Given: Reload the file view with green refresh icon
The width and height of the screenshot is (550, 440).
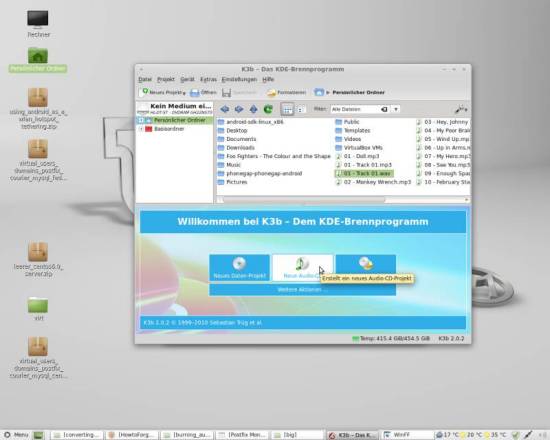Looking at the screenshot, I should click(268, 109).
